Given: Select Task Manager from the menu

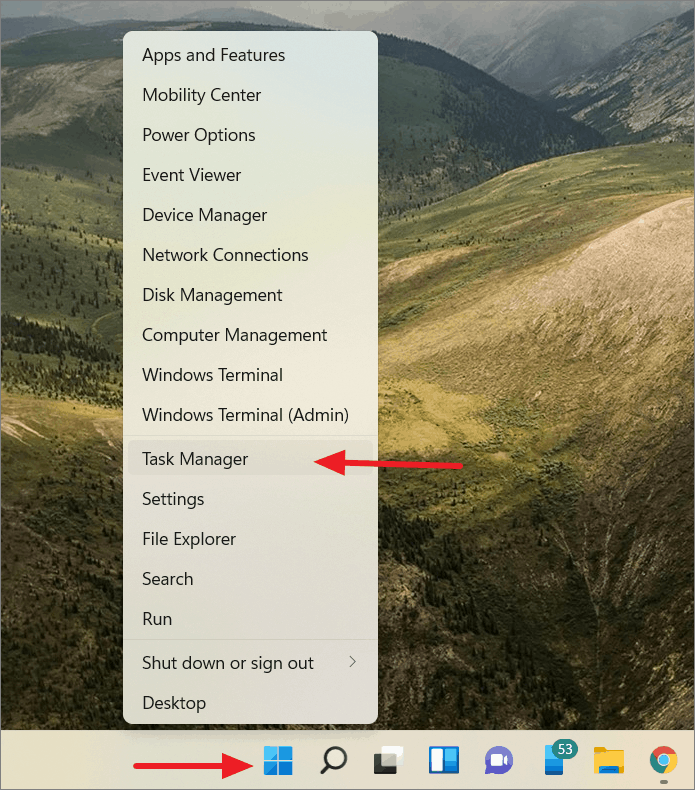Looking at the screenshot, I should 250,458.
